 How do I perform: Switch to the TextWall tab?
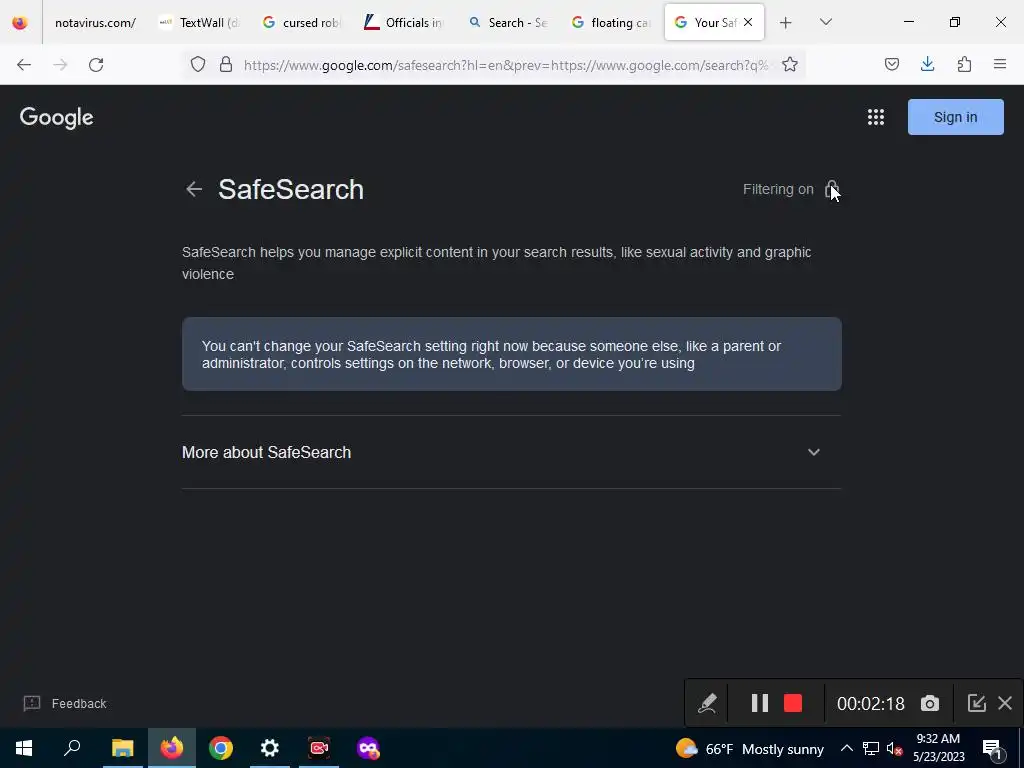click(x=199, y=23)
